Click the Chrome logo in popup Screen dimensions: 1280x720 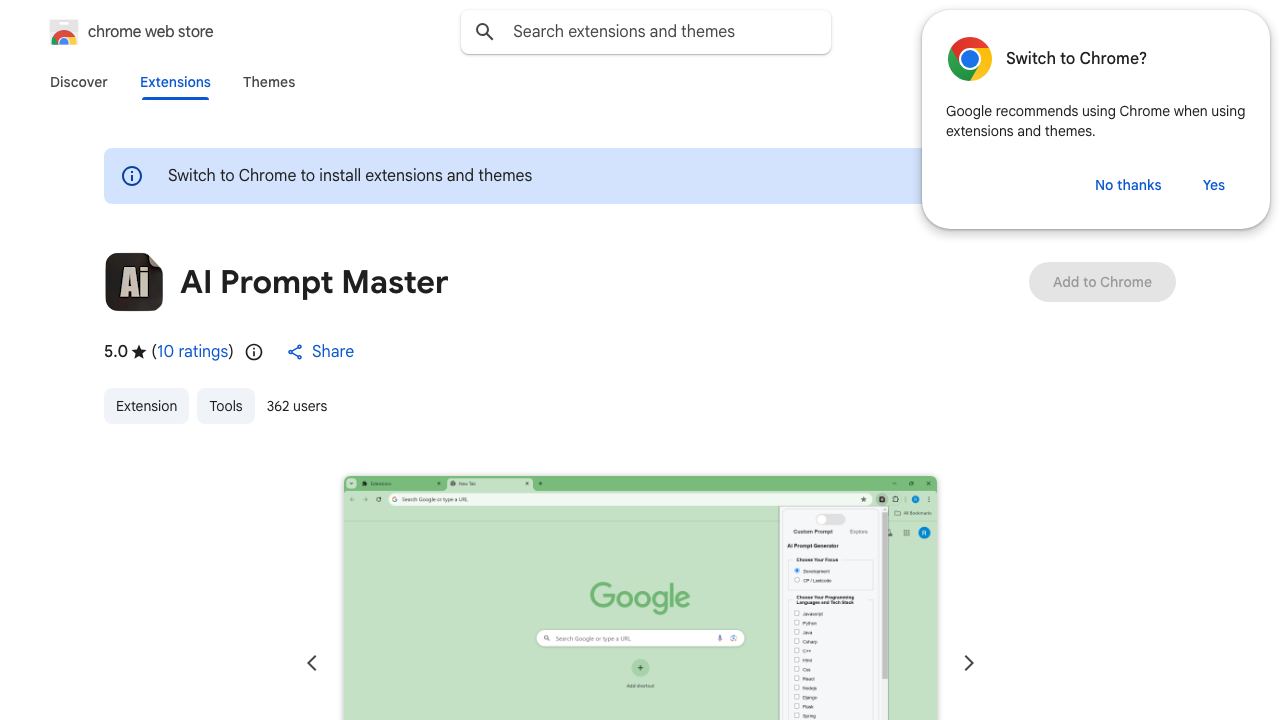[x=969, y=59]
